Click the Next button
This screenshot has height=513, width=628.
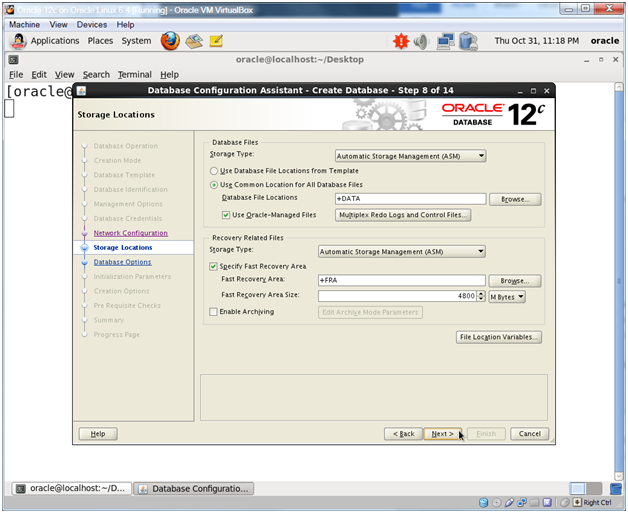pos(443,434)
